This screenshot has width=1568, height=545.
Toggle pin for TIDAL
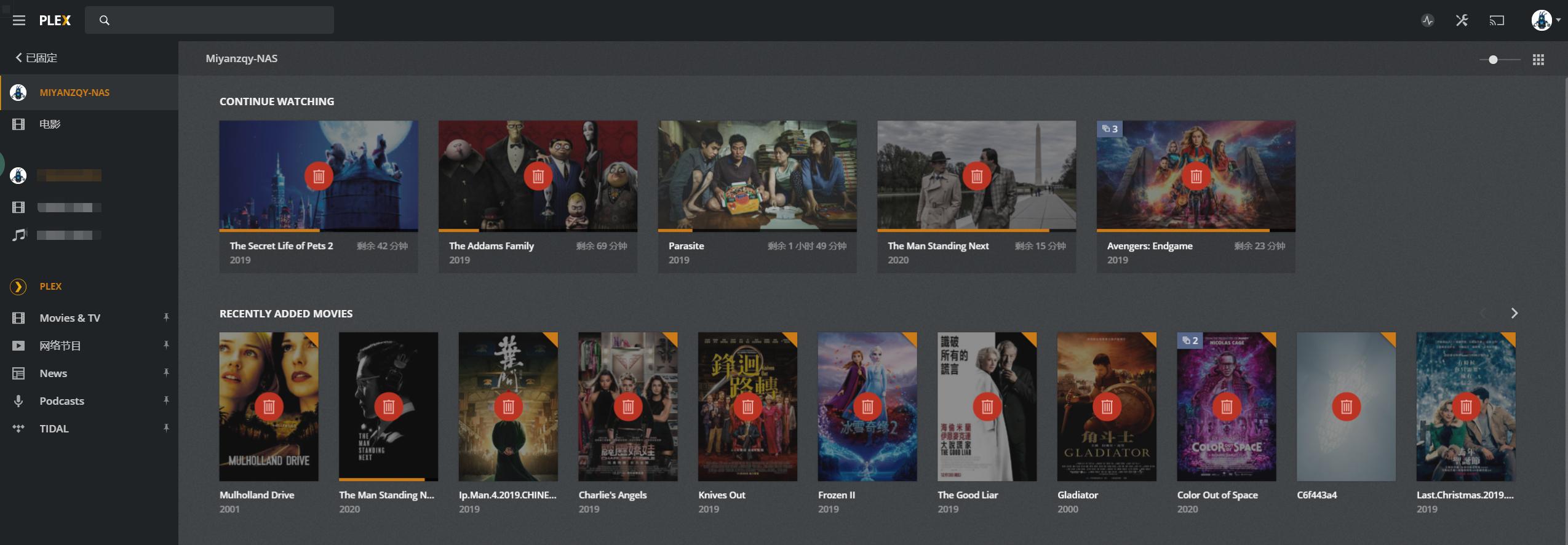pyautogui.click(x=166, y=428)
